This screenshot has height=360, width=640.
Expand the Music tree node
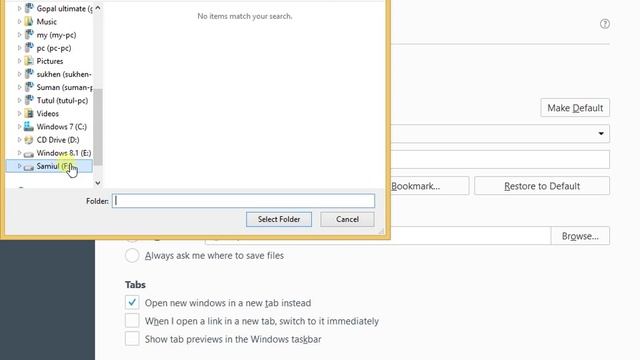click(19, 22)
